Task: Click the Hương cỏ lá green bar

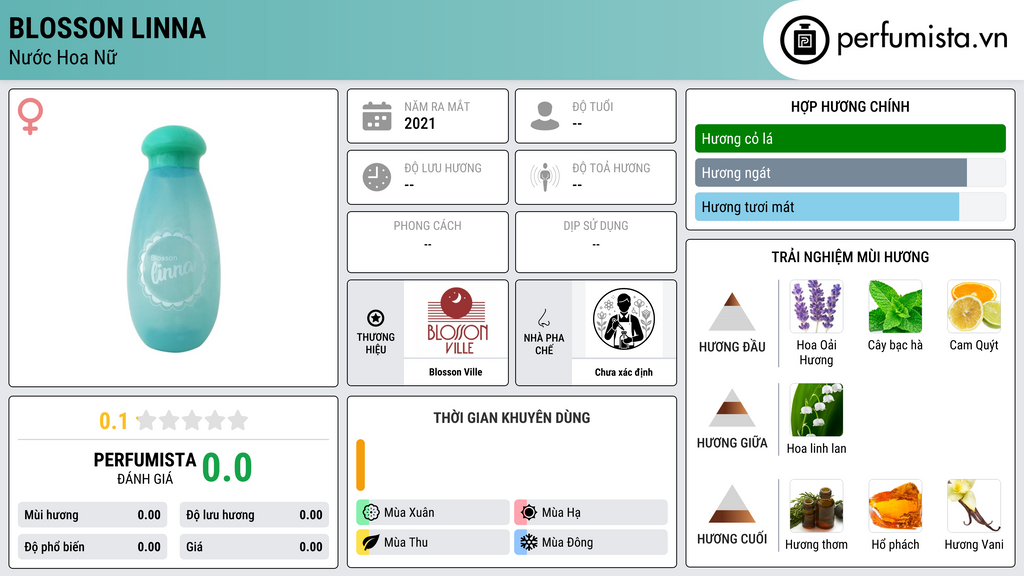Action: (x=850, y=138)
